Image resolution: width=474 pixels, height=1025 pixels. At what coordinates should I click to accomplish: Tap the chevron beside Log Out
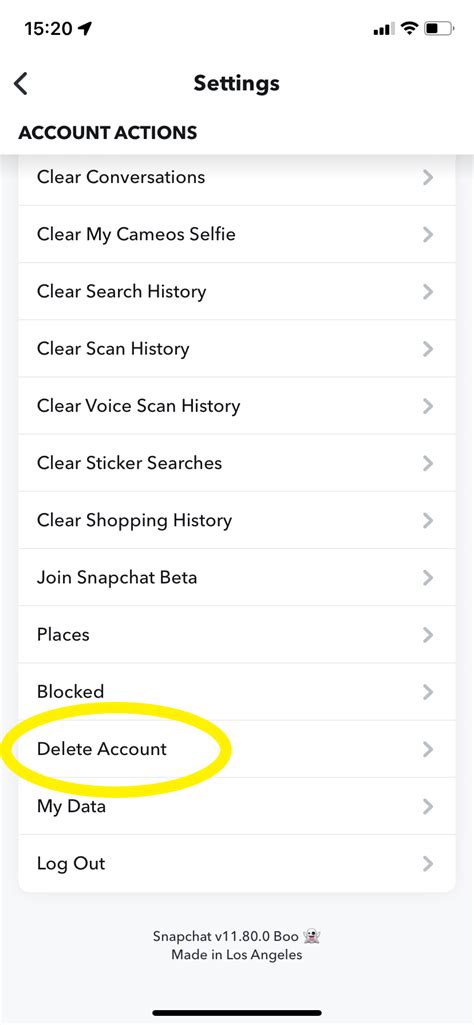pos(428,864)
